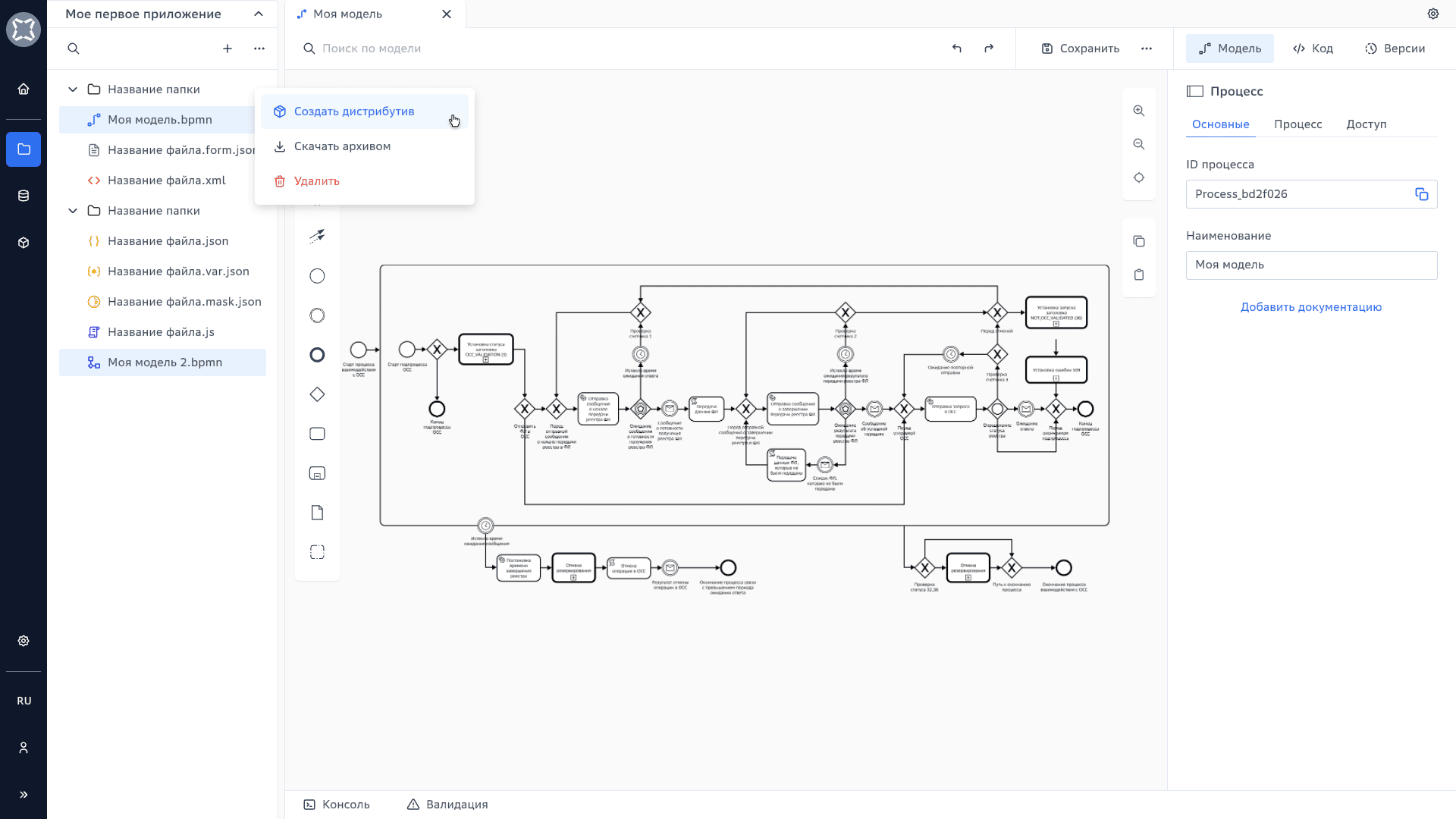The height and width of the screenshot is (819, 1456).
Task: Select the data object page tool
Action: (x=317, y=513)
